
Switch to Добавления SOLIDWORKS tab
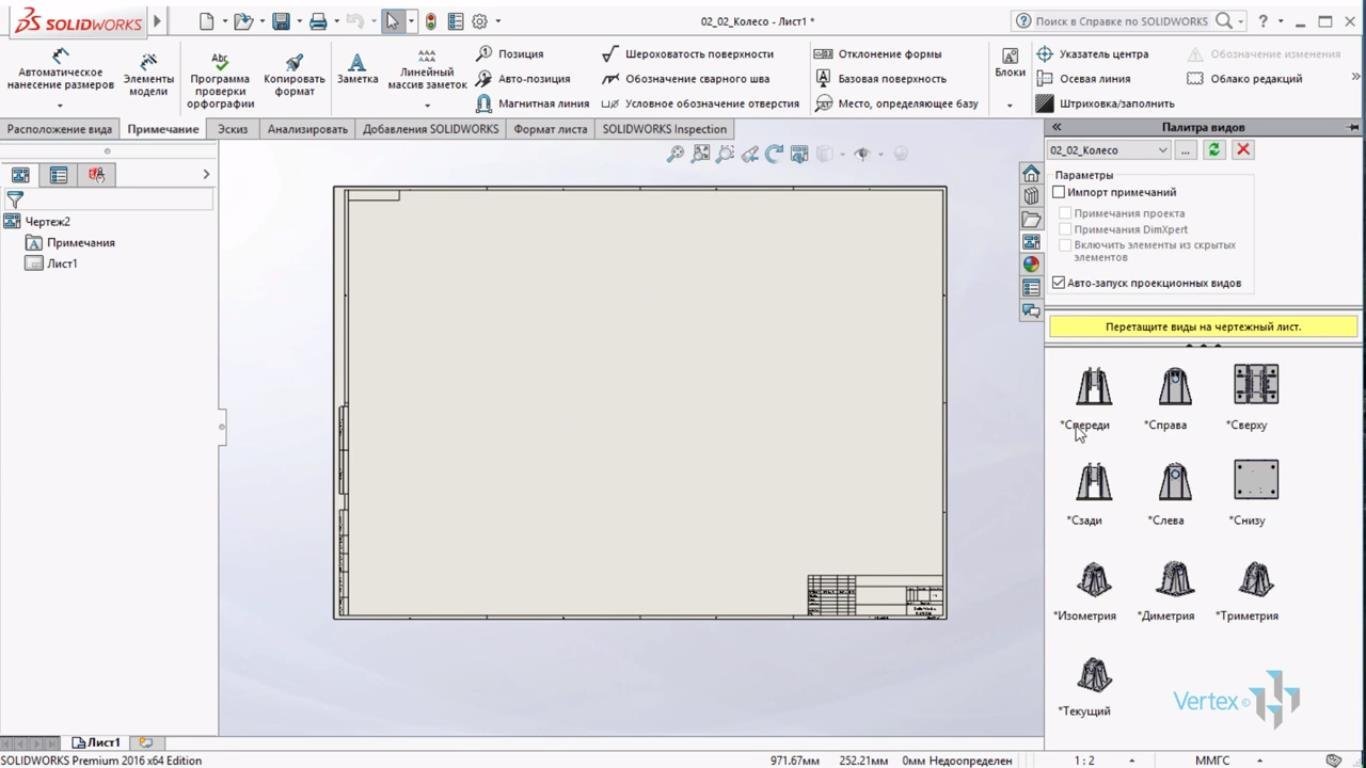(431, 129)
